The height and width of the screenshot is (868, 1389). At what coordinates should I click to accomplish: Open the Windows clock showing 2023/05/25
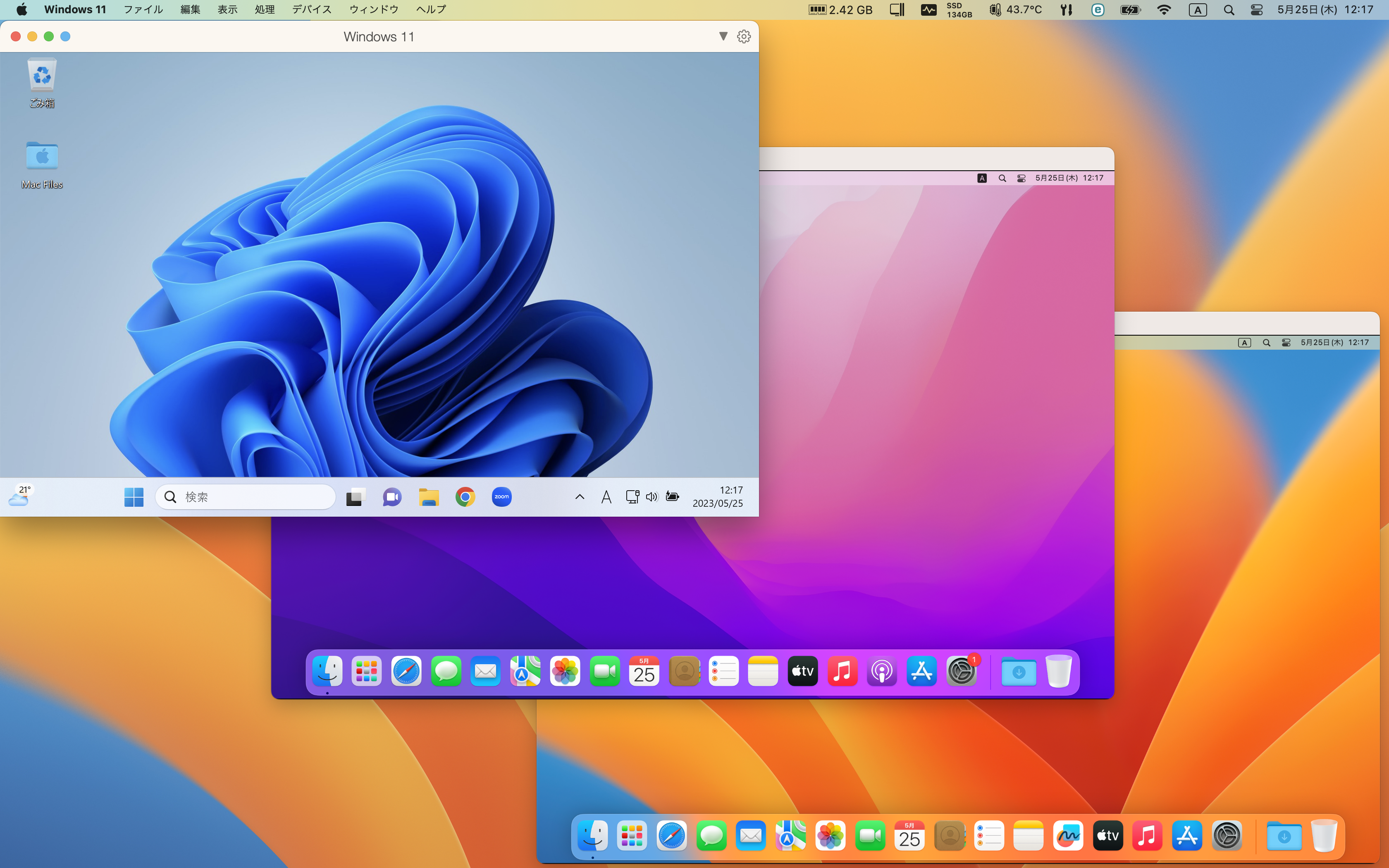point(718,497)
